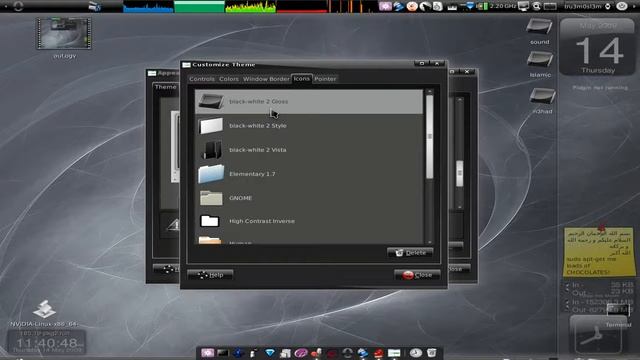
Task: Click the blue diamond icon in bottom dock
Action: 270,353
